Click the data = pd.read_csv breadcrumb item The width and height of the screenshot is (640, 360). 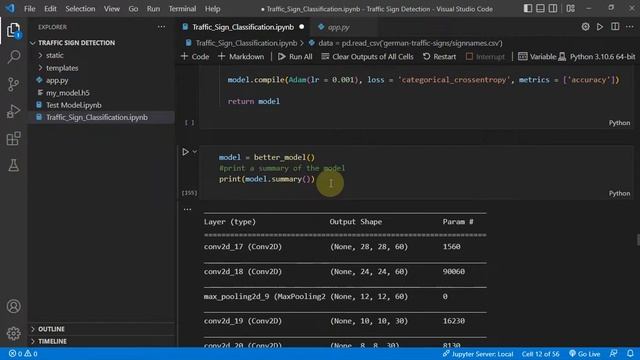click(x=410, y=43)
